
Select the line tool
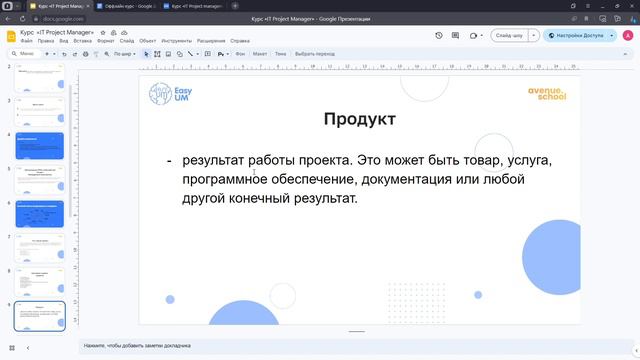click(x=190, y=54)
